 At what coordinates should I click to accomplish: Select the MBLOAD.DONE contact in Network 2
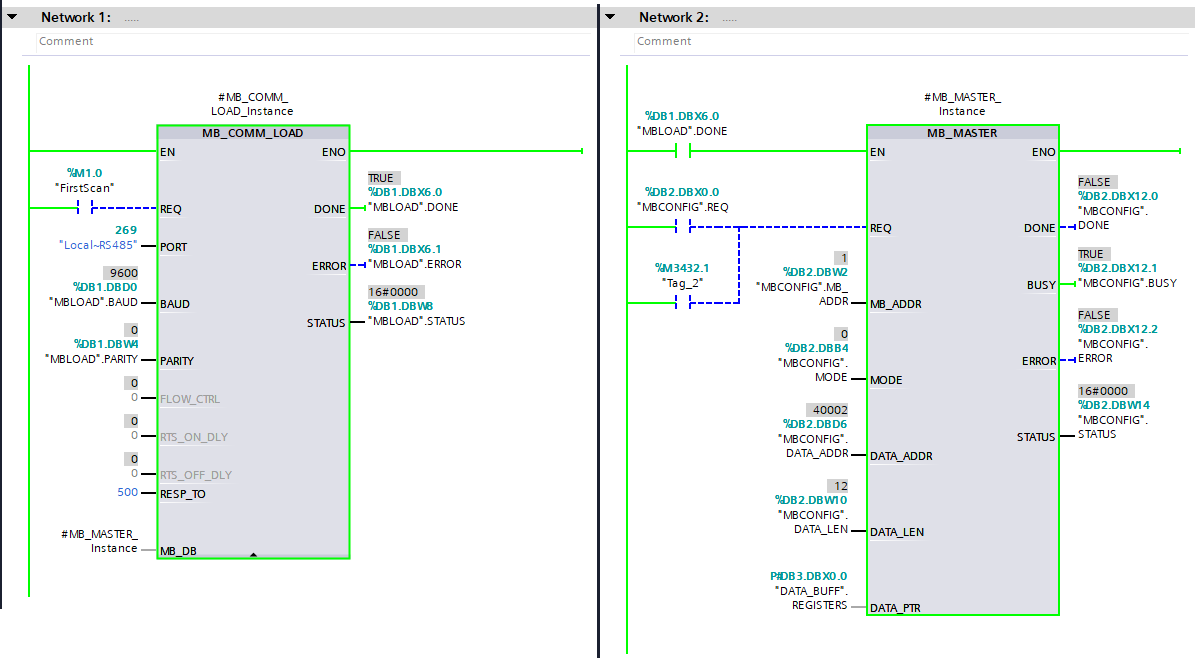point(683,152)
